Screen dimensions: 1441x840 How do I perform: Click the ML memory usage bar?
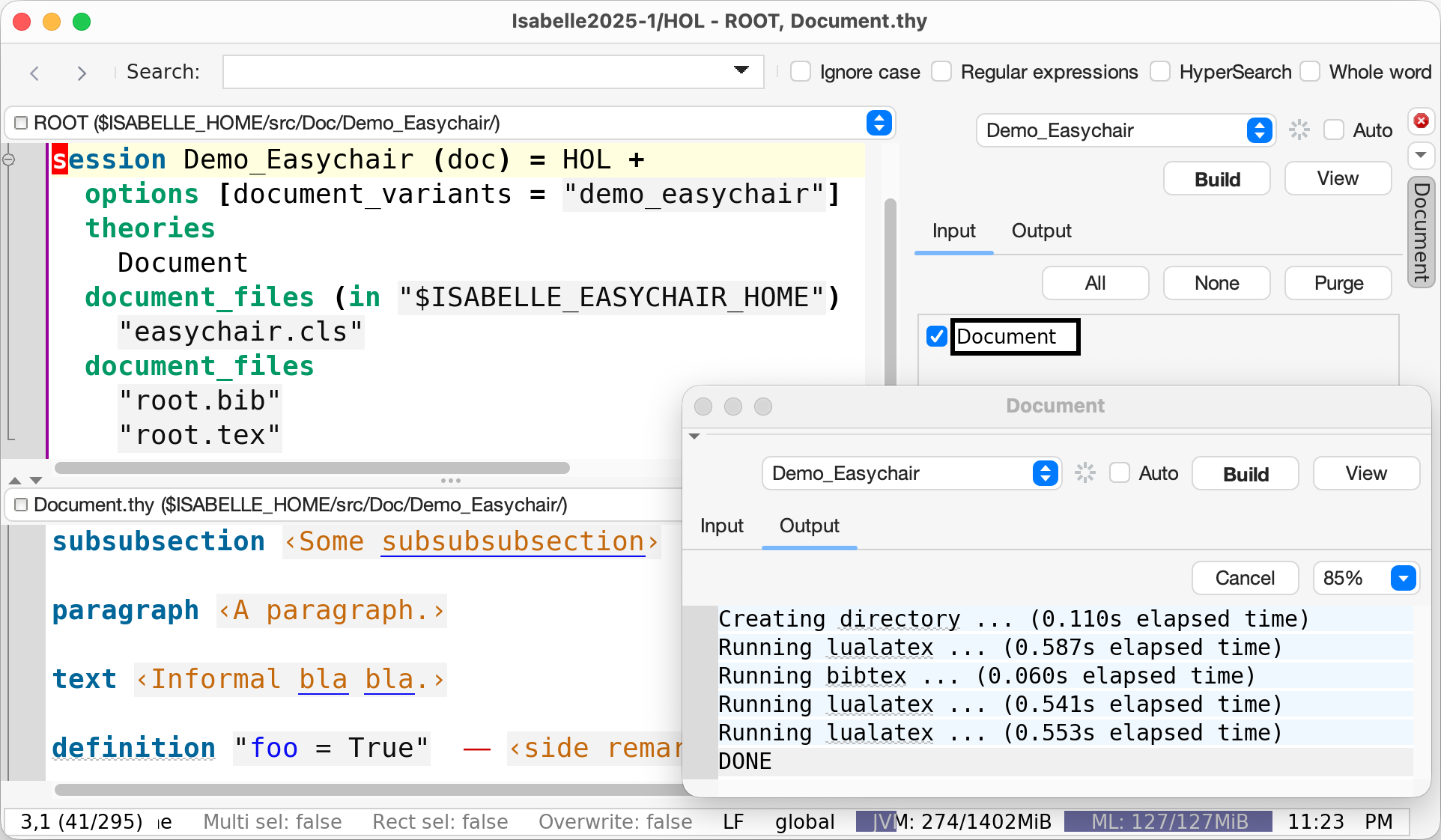coord(1168,822)
